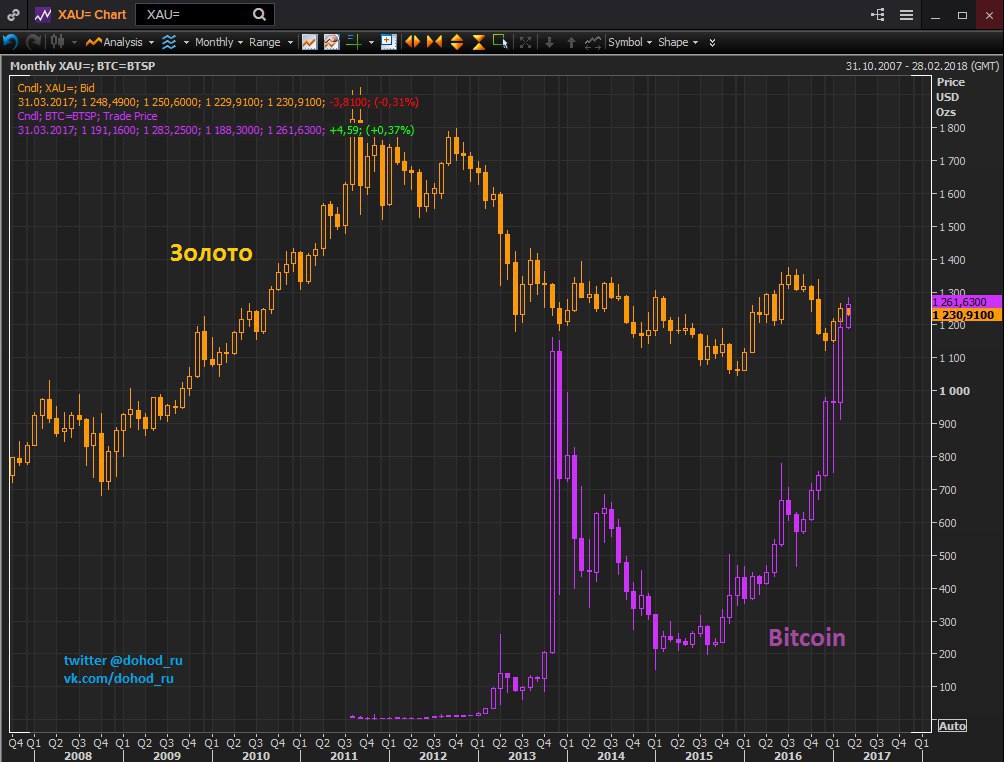
Task: Open the related hierarchy tree icon
Action: click(x=877, y=15)
